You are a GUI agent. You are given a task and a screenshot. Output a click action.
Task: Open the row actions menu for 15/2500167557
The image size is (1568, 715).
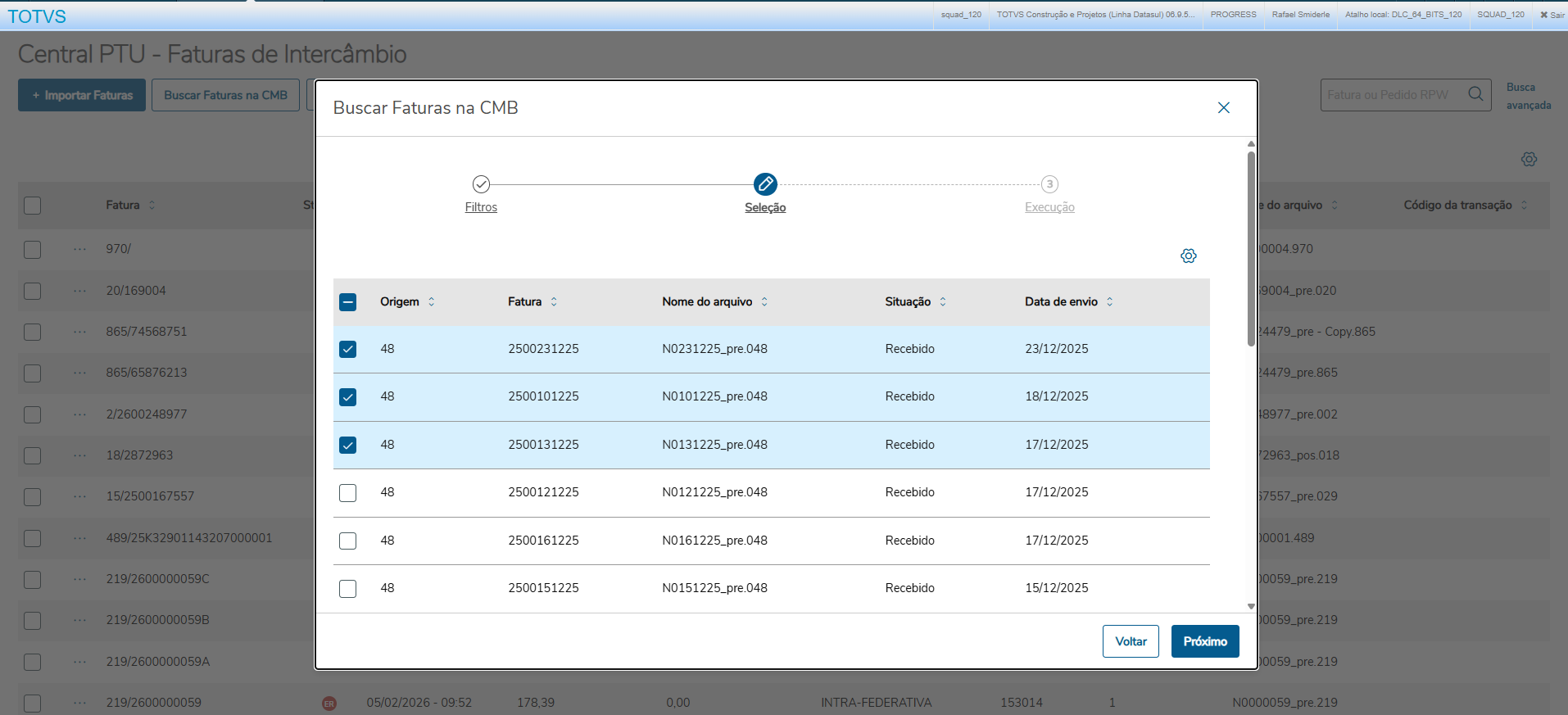pyautogui.click(x=79, y=496)
